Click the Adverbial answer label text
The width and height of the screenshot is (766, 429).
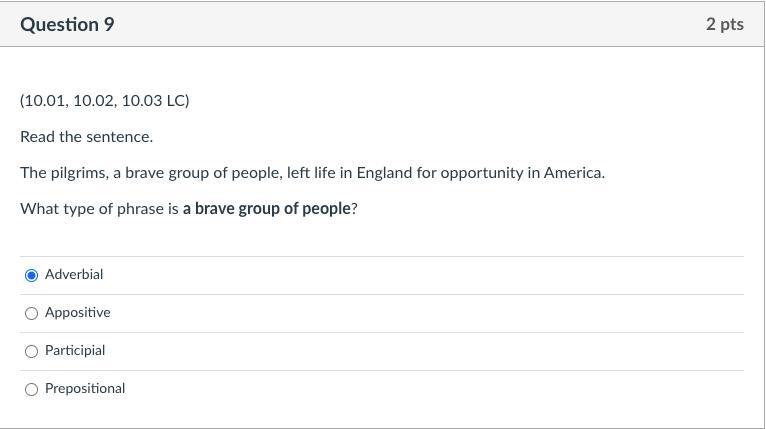click(74, 274)
